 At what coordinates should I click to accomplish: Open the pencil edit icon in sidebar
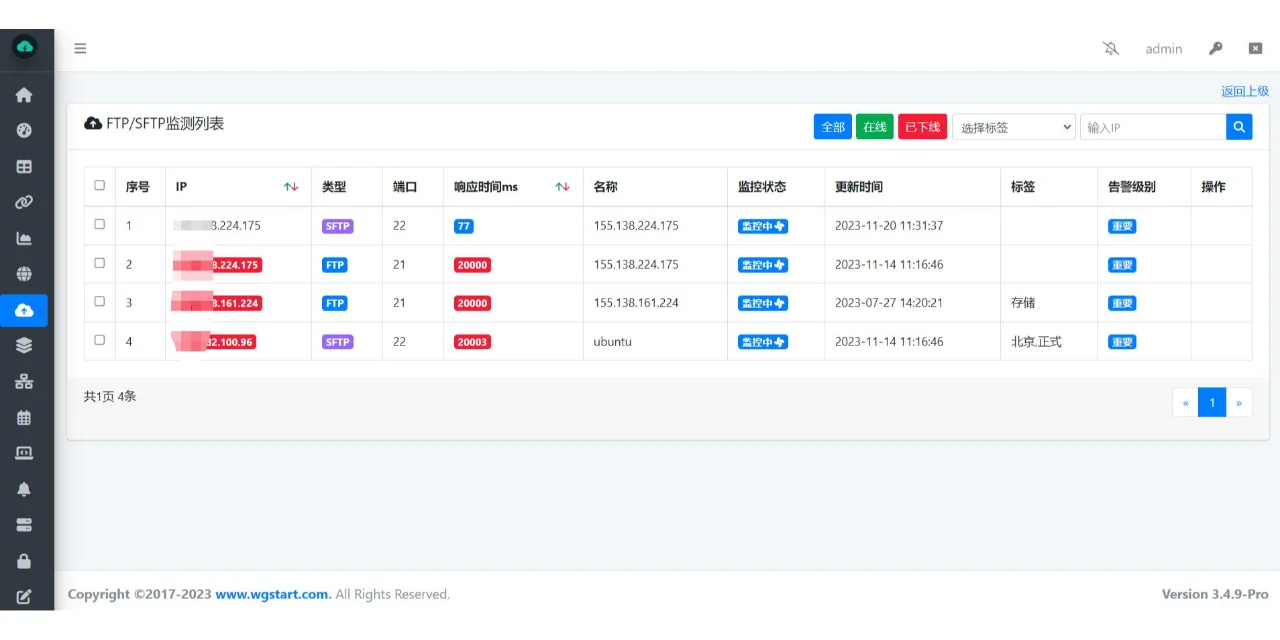pos(24,597)
